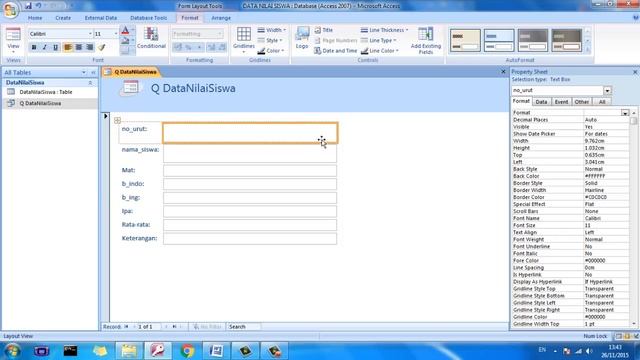The image size is (640, 360).
Task: Insert a Title control
Action: coord(324,30)
